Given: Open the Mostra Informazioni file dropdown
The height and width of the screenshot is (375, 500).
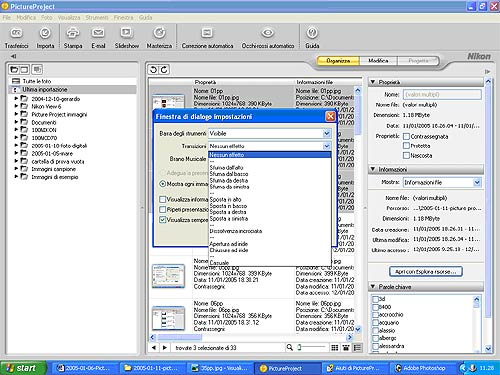Looking at the screenshot, I should click(477, 182).
